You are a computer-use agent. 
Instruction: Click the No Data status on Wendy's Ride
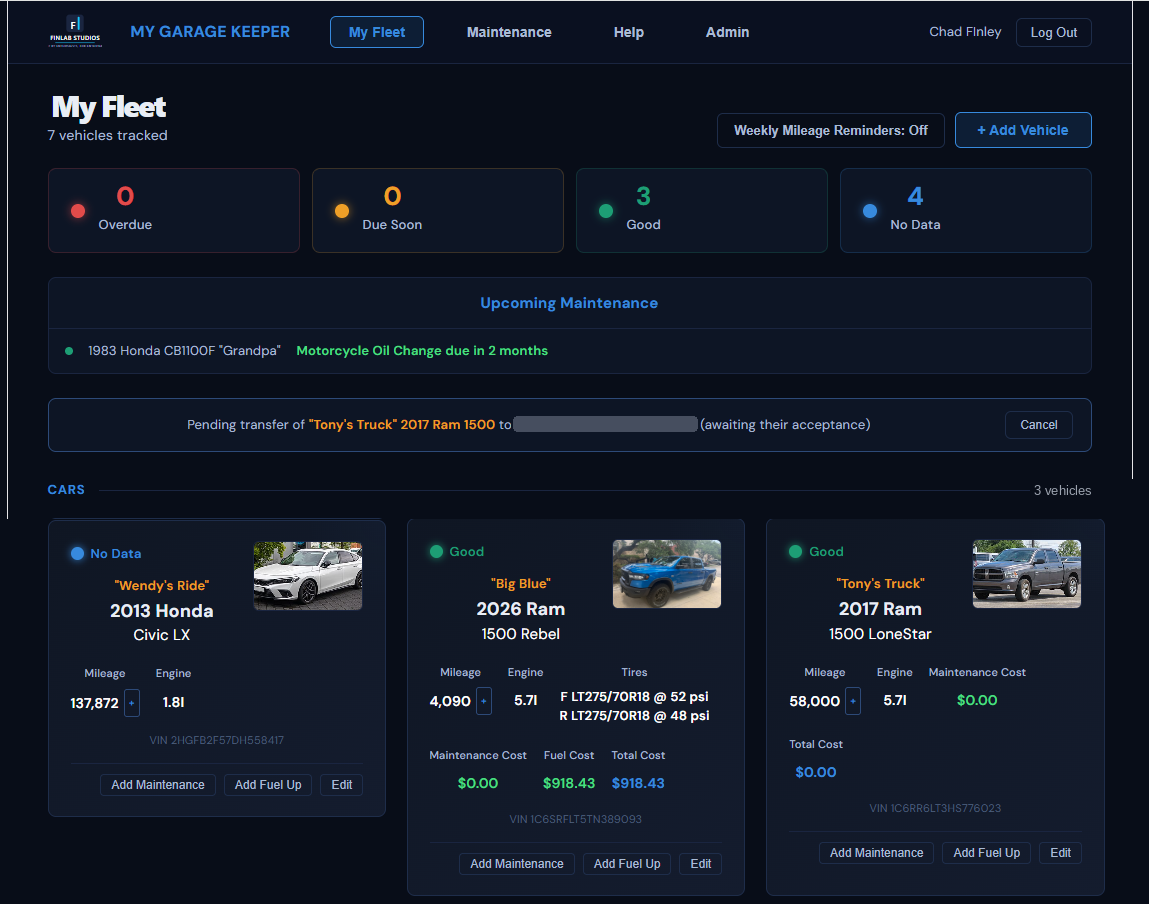pos(106,554)
